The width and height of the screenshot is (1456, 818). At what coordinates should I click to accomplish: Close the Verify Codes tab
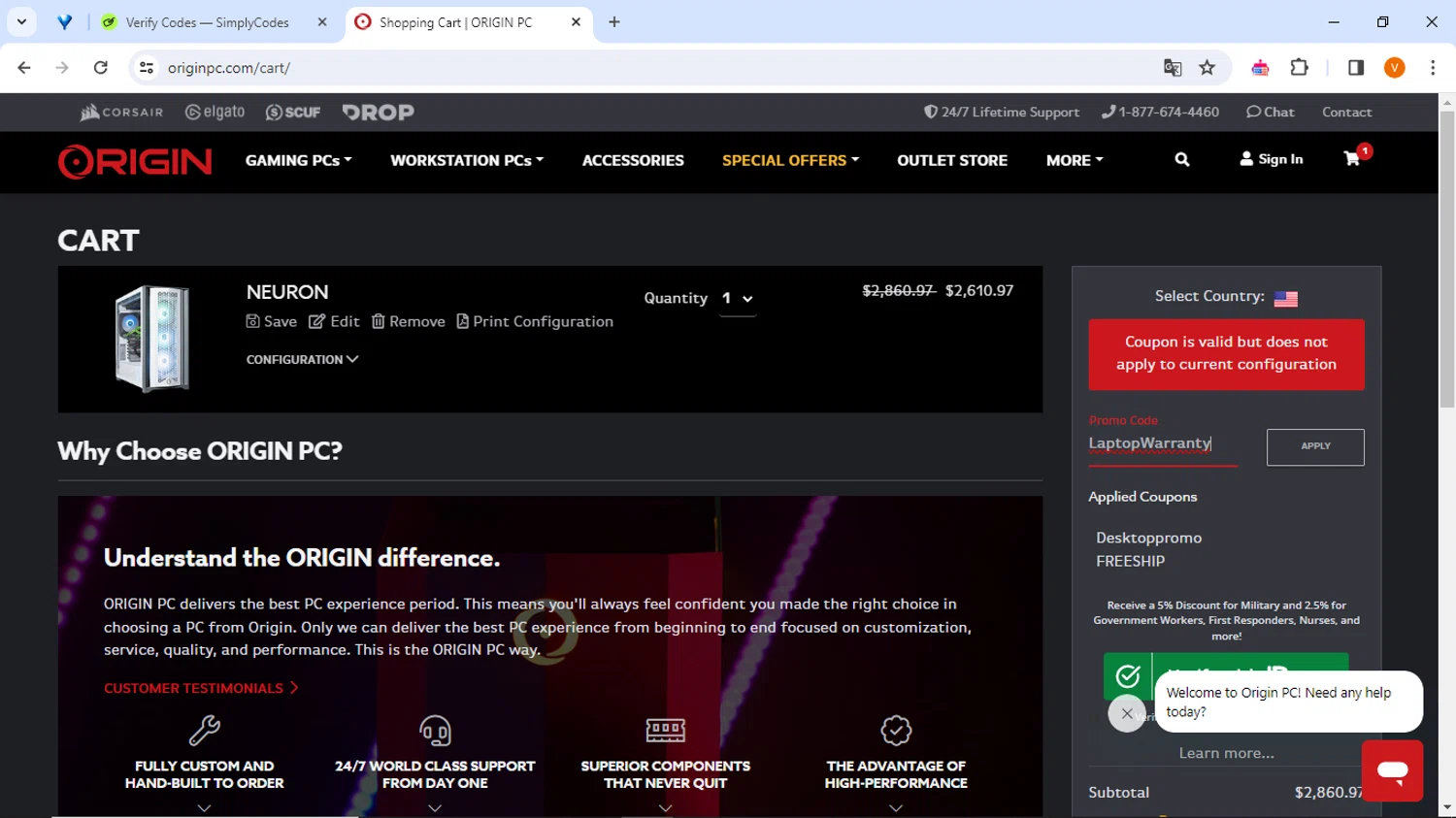point(322,22)
